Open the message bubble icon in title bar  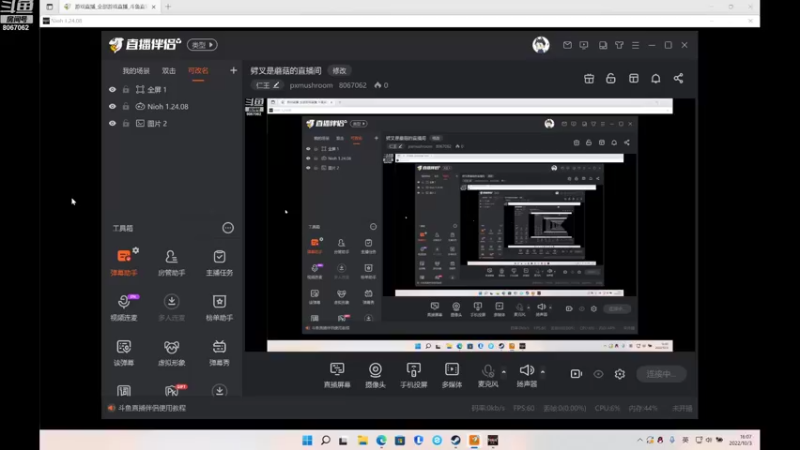(x=584, y=45)
